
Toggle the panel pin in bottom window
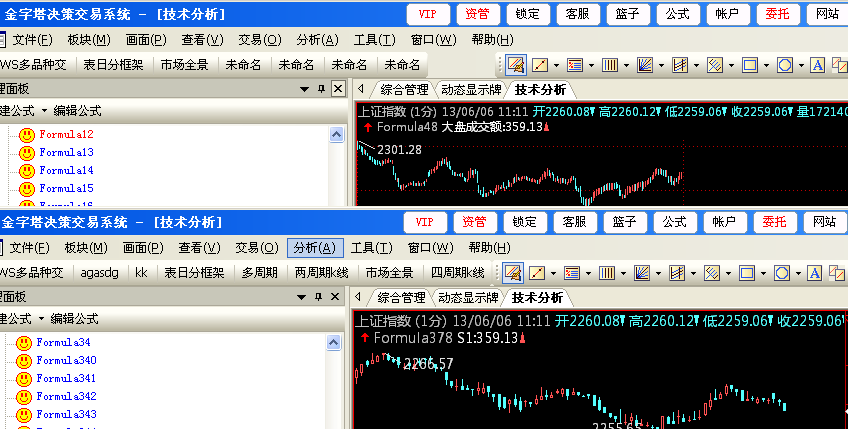point(318,296)
